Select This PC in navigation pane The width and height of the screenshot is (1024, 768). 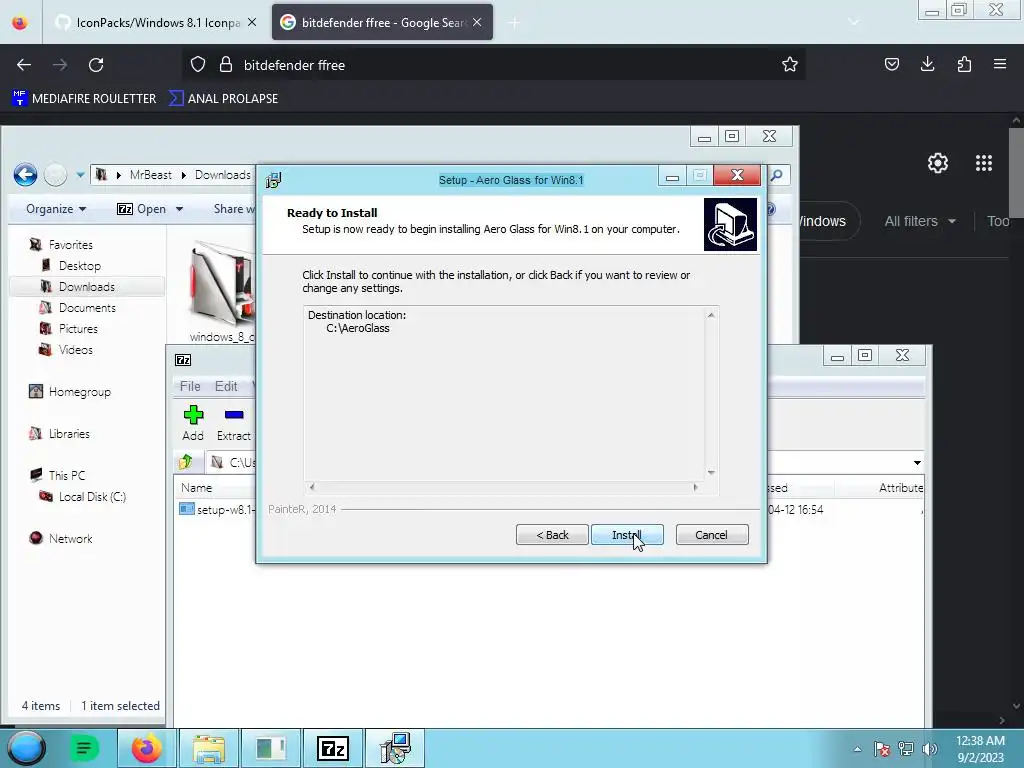pos(67,475)
